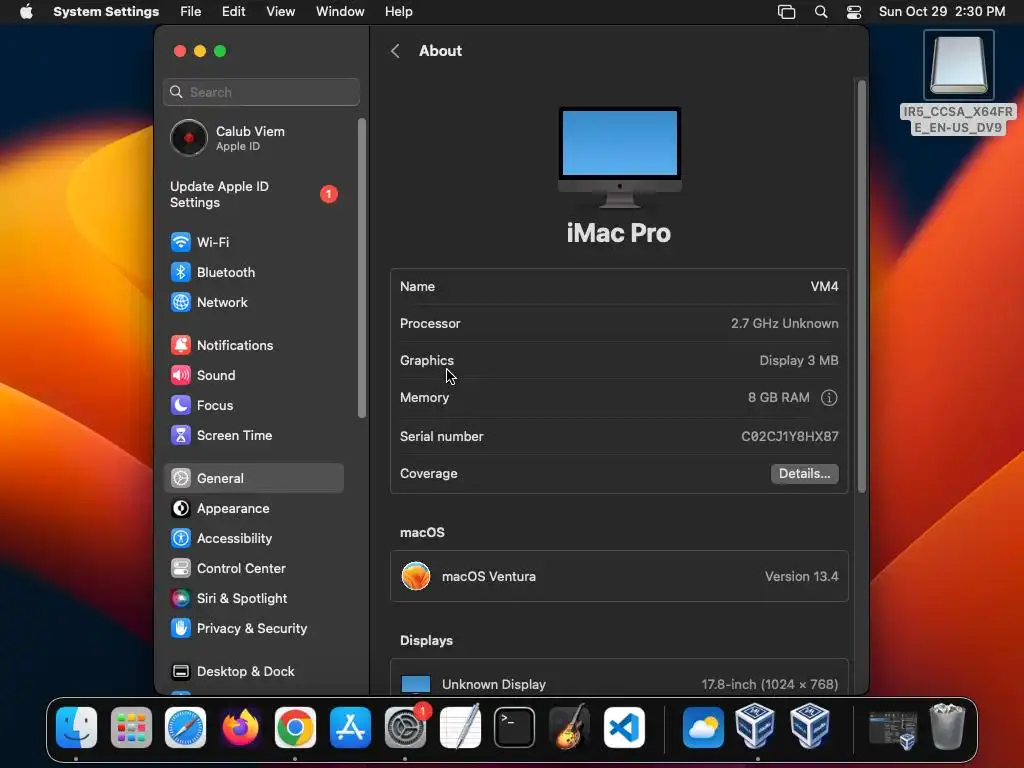Open the minimized window in Dock

(x=893, y=729)
